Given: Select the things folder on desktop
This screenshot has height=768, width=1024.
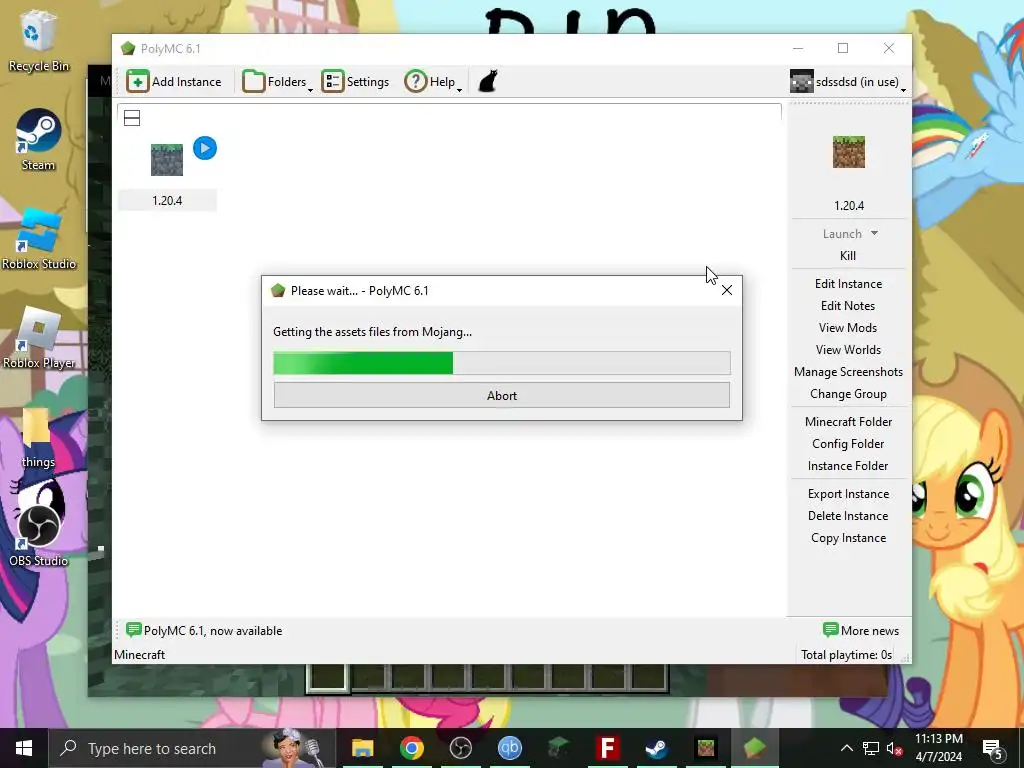Looking at the screenshot, I should 37,438.
